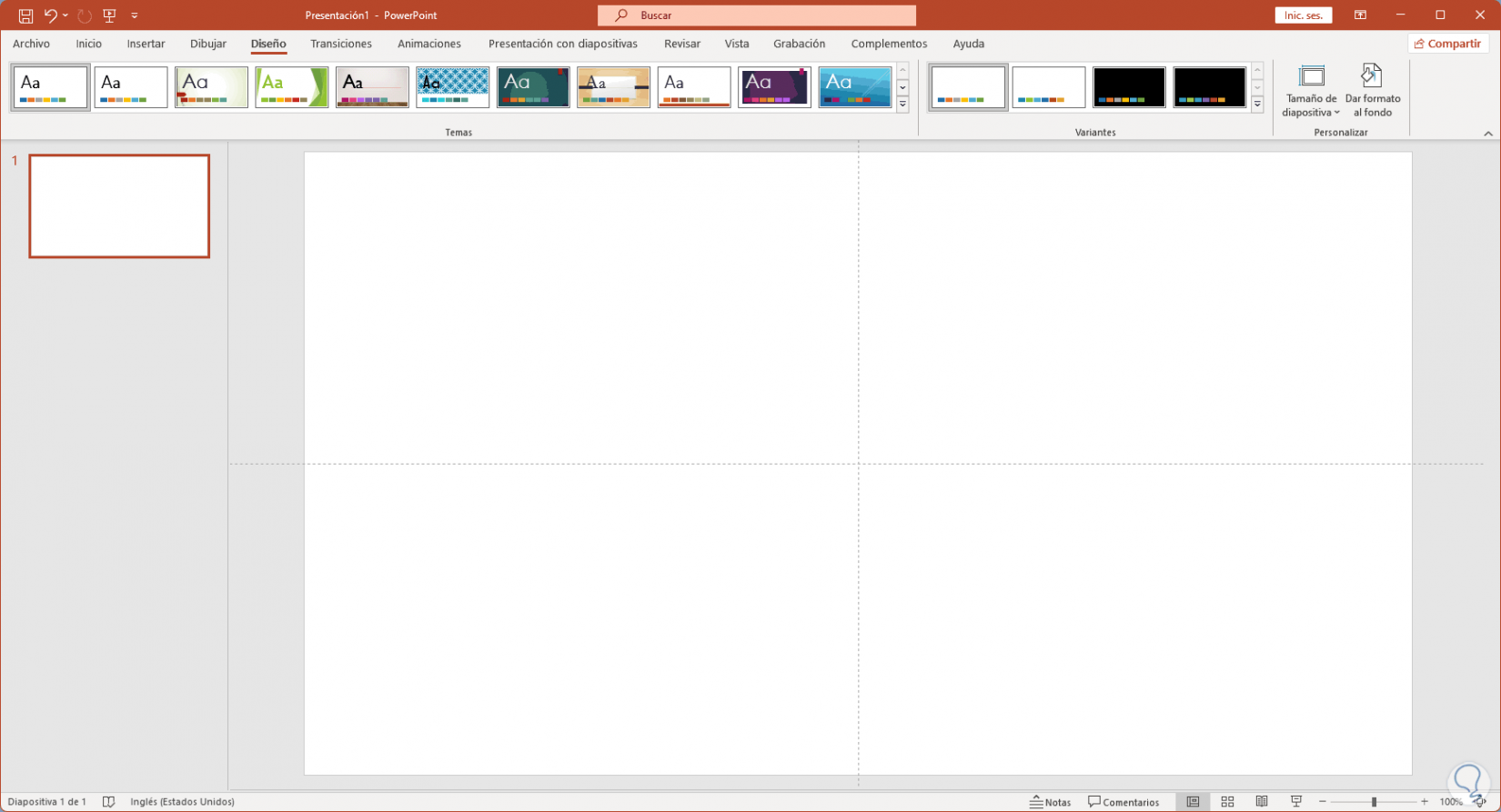Viewport: 1501px width, 812px height.
Task: Open the Tamaño de diapositiva dropdown
Action: 1312,91
